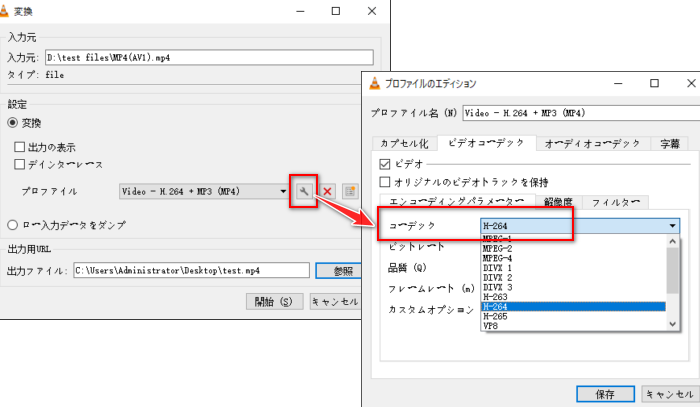This screenshot has height=407, width=700.
Task: Open オーディオコーデック tab
Action: [592, 143]
